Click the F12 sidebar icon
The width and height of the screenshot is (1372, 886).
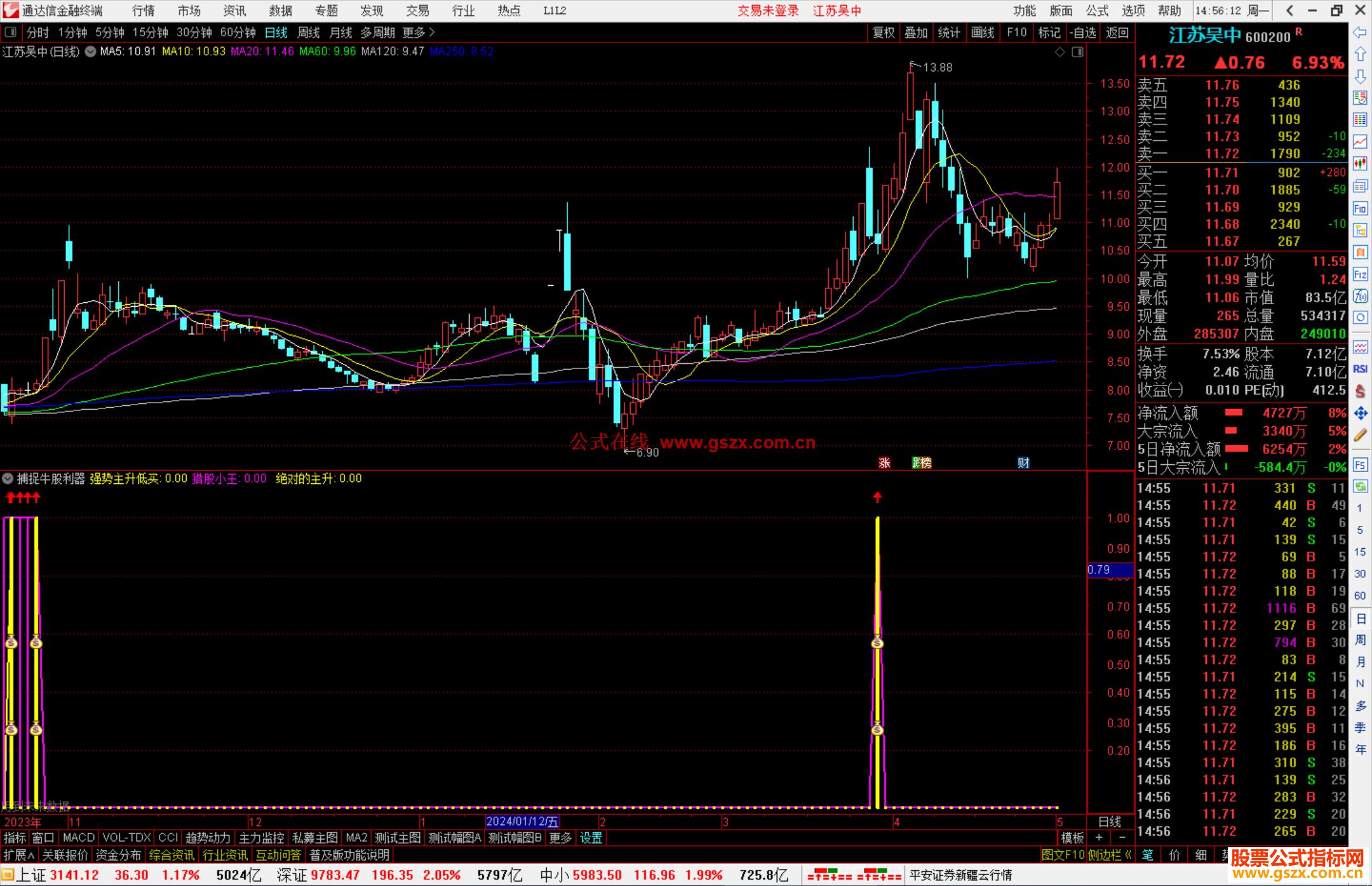[1360, 274]
